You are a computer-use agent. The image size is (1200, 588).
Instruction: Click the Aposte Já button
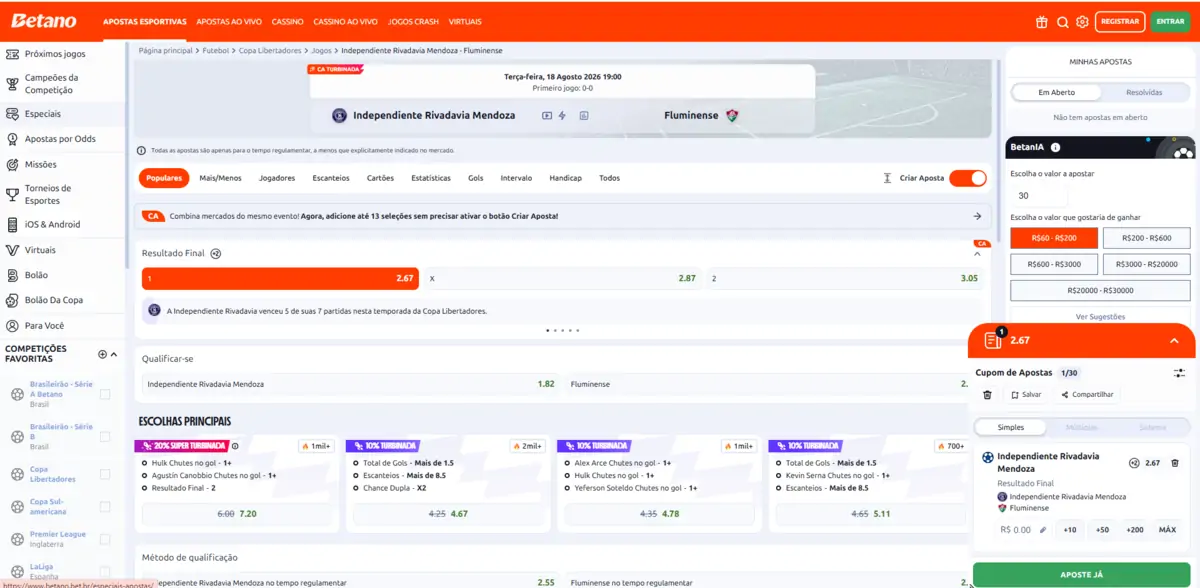click(x=1082, y=575)
